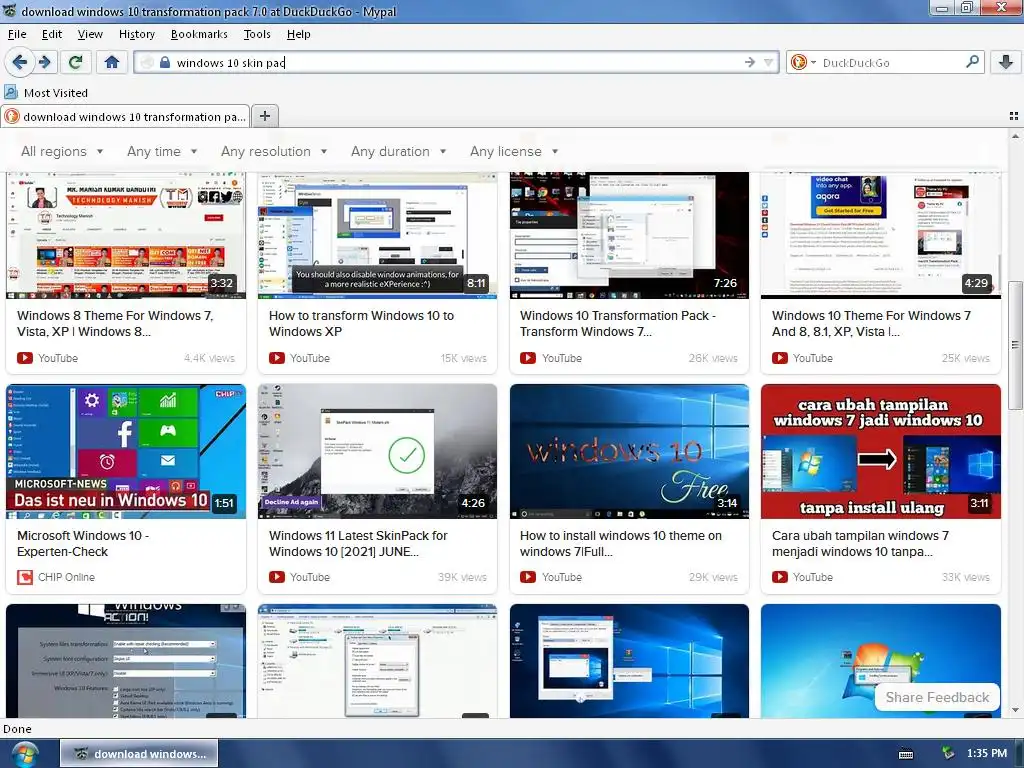This screenshot has width=1024, height=768.
Task: Open the History menu
Action: point(136,34)
